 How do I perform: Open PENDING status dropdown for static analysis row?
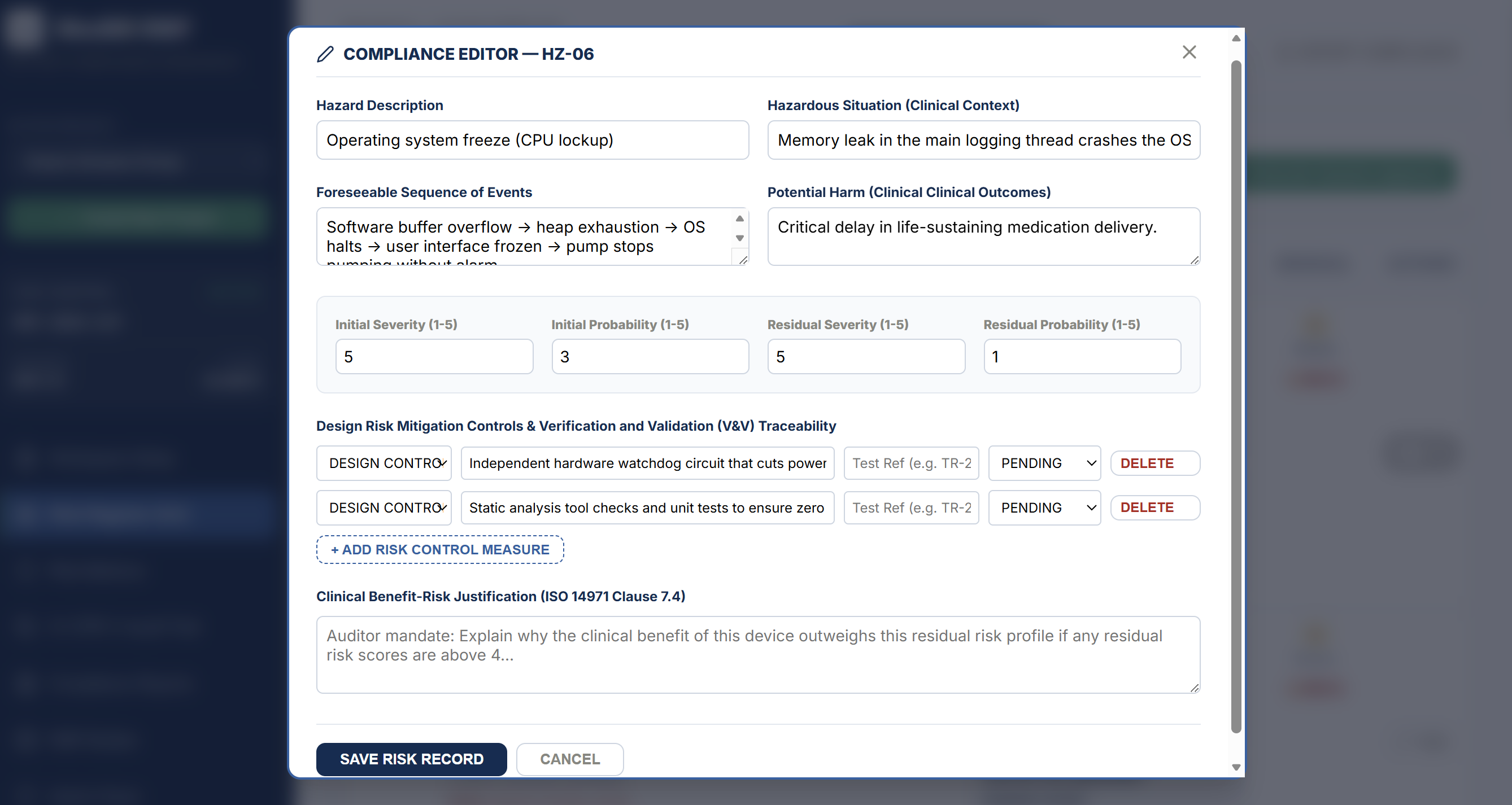pos(1045,508)
